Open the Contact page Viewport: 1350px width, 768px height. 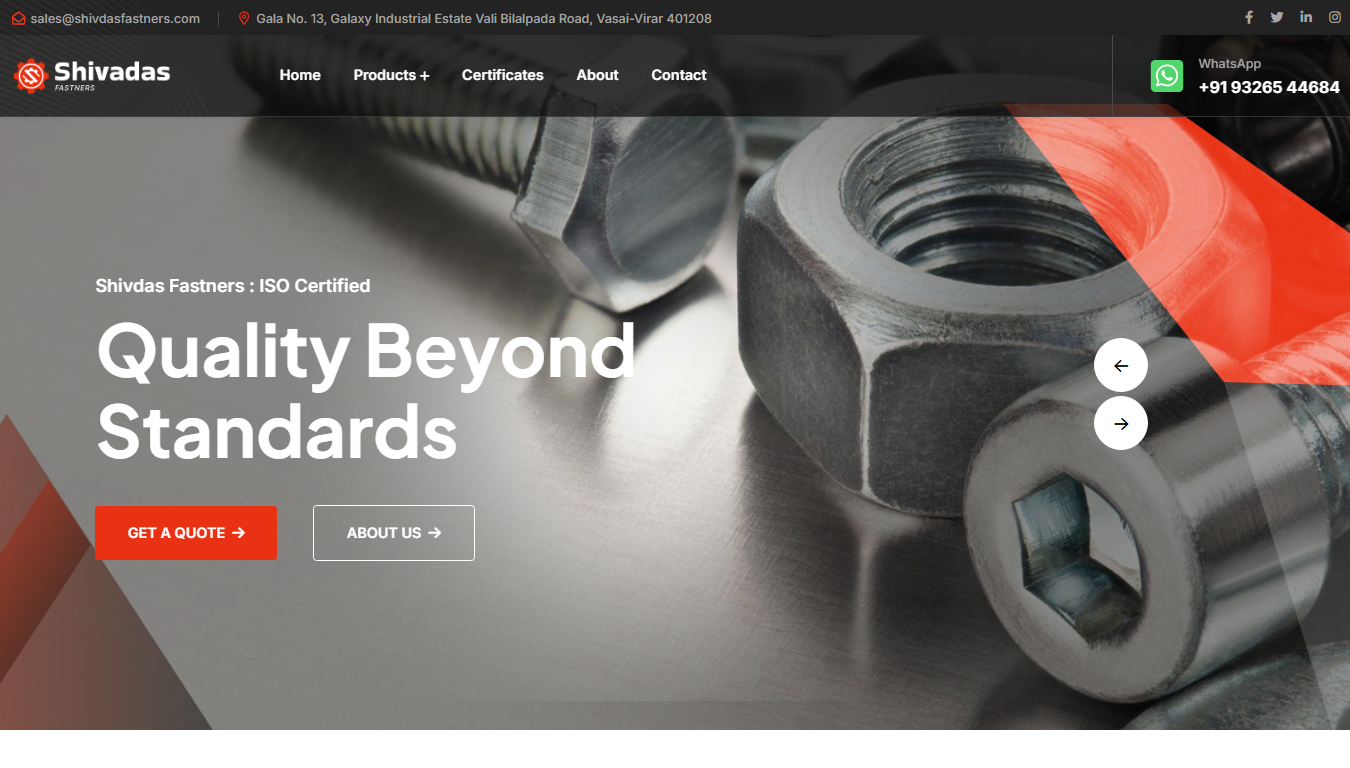point(679,75)
